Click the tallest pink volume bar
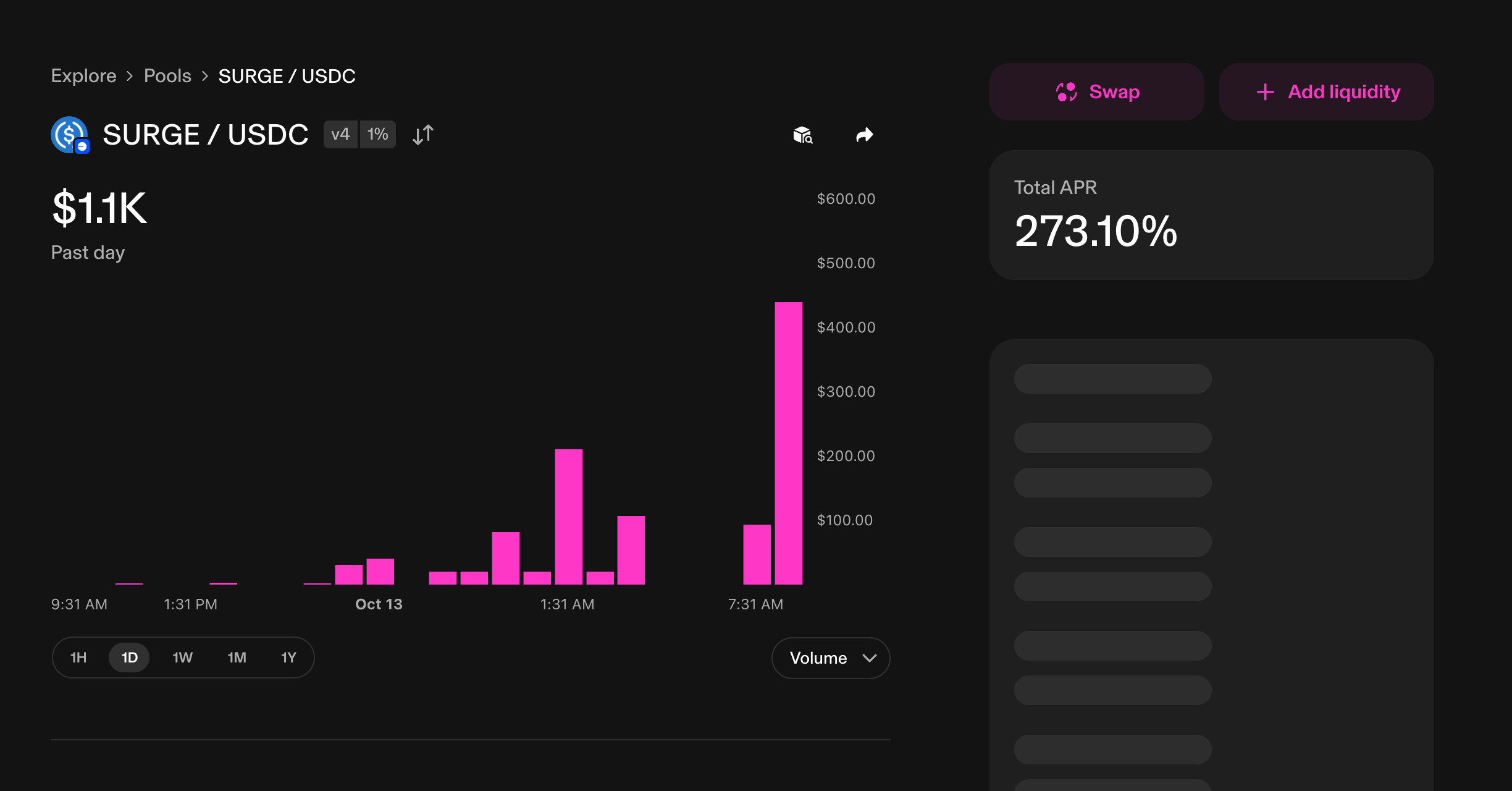The width and height of the screenshot is (1512, 791). tap(788, 442)
